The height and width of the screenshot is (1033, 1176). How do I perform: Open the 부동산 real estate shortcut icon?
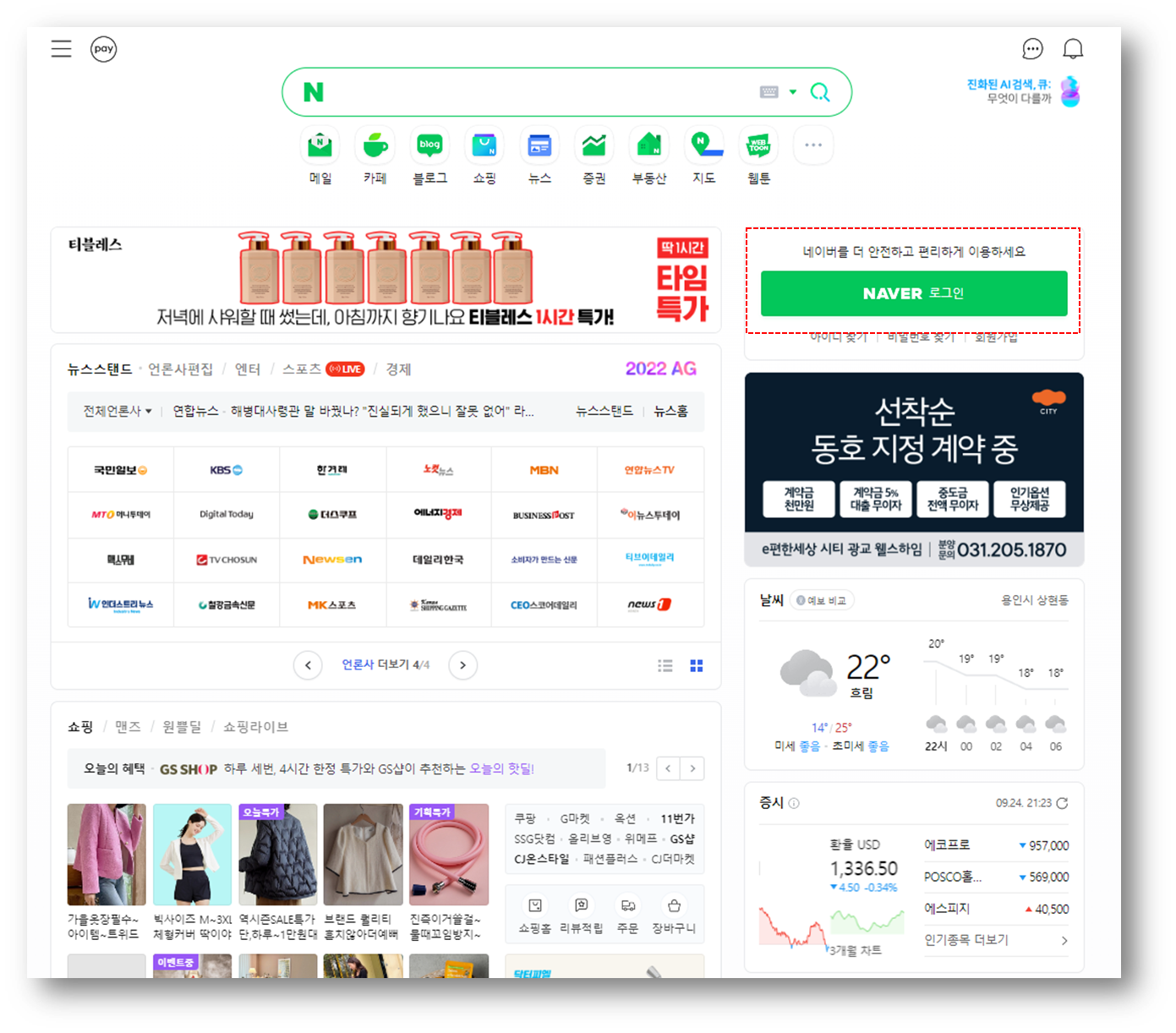649,146
